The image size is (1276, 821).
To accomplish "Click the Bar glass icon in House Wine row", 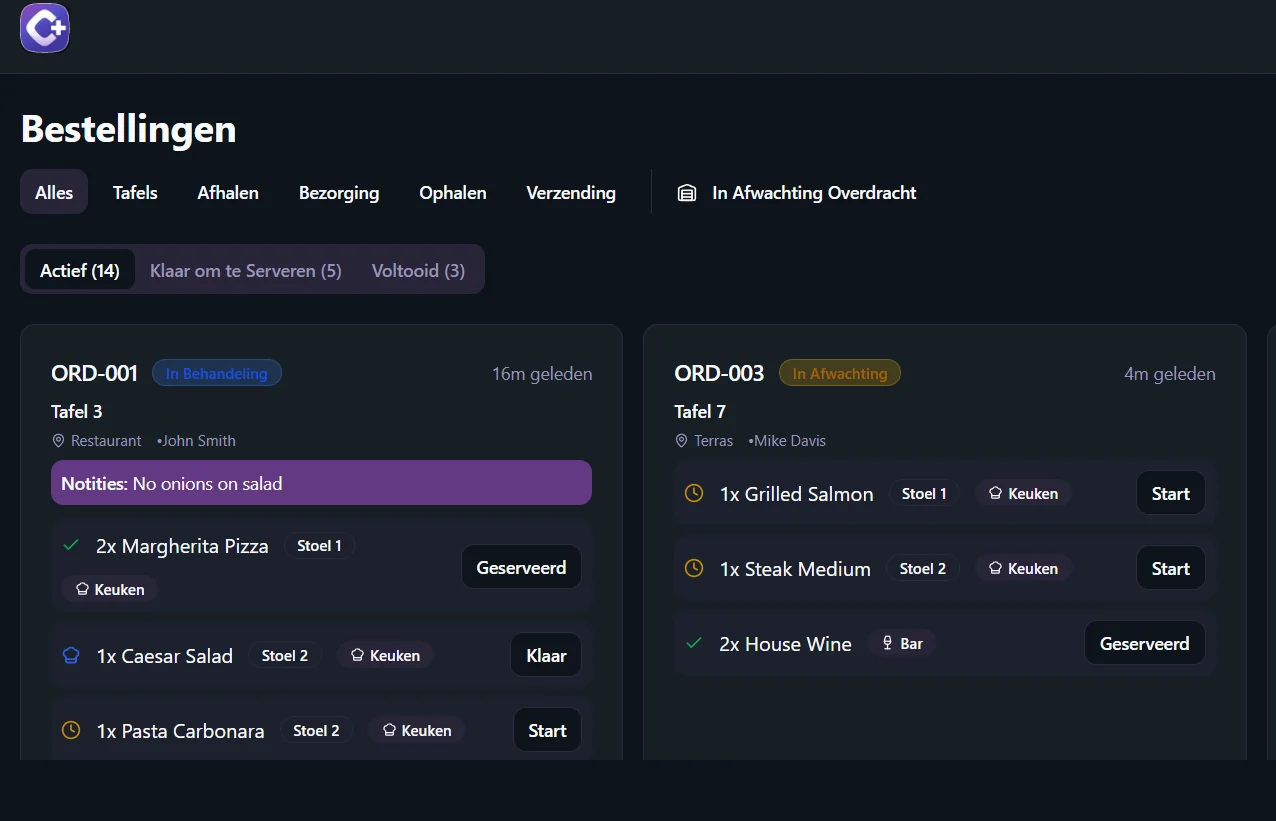I will point(887,643).
